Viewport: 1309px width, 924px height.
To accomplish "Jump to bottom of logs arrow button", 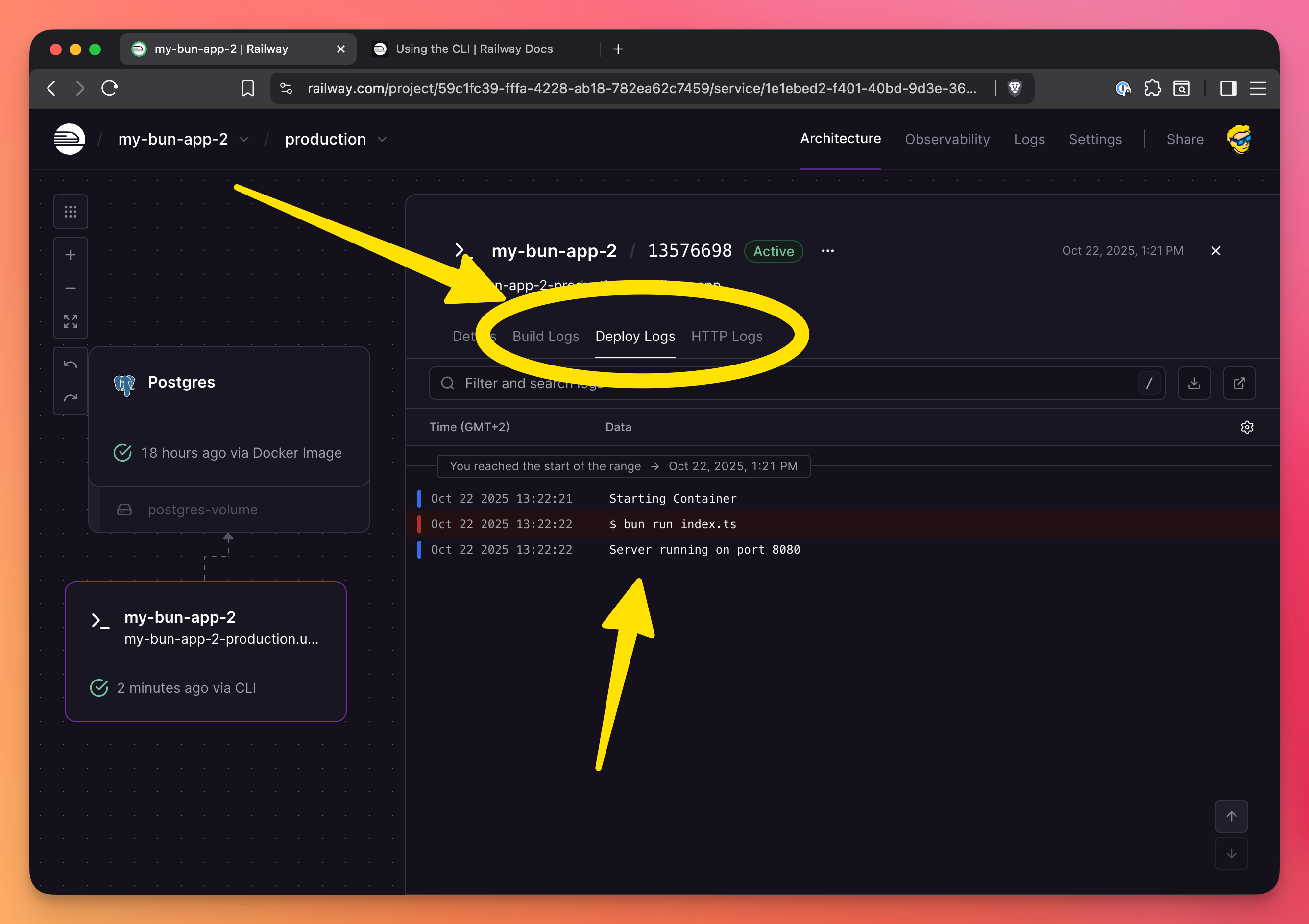I will (1231, 853).
